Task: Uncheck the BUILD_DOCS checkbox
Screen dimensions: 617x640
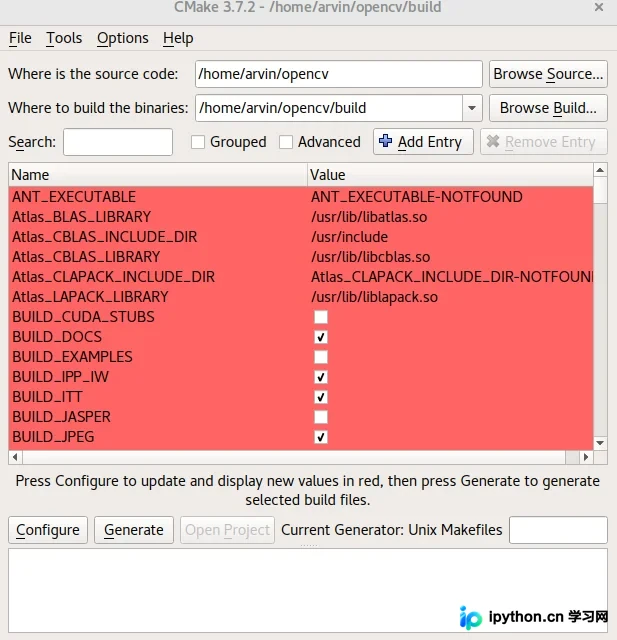Action: click(x=321, y=337)
